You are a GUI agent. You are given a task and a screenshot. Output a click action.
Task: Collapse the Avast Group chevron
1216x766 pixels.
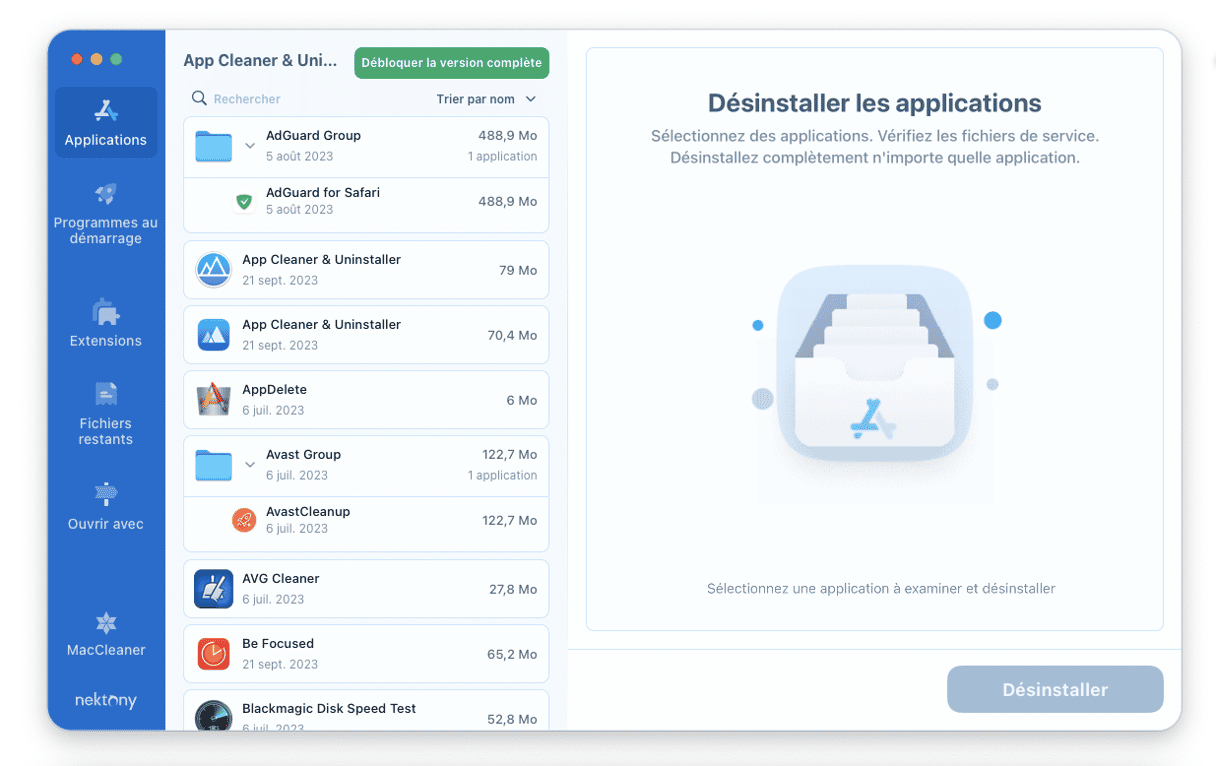[250, 465]
